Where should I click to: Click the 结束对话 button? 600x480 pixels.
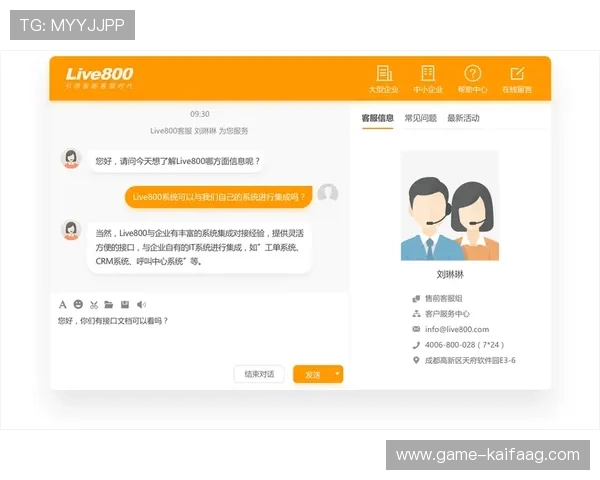coord(259,374)
